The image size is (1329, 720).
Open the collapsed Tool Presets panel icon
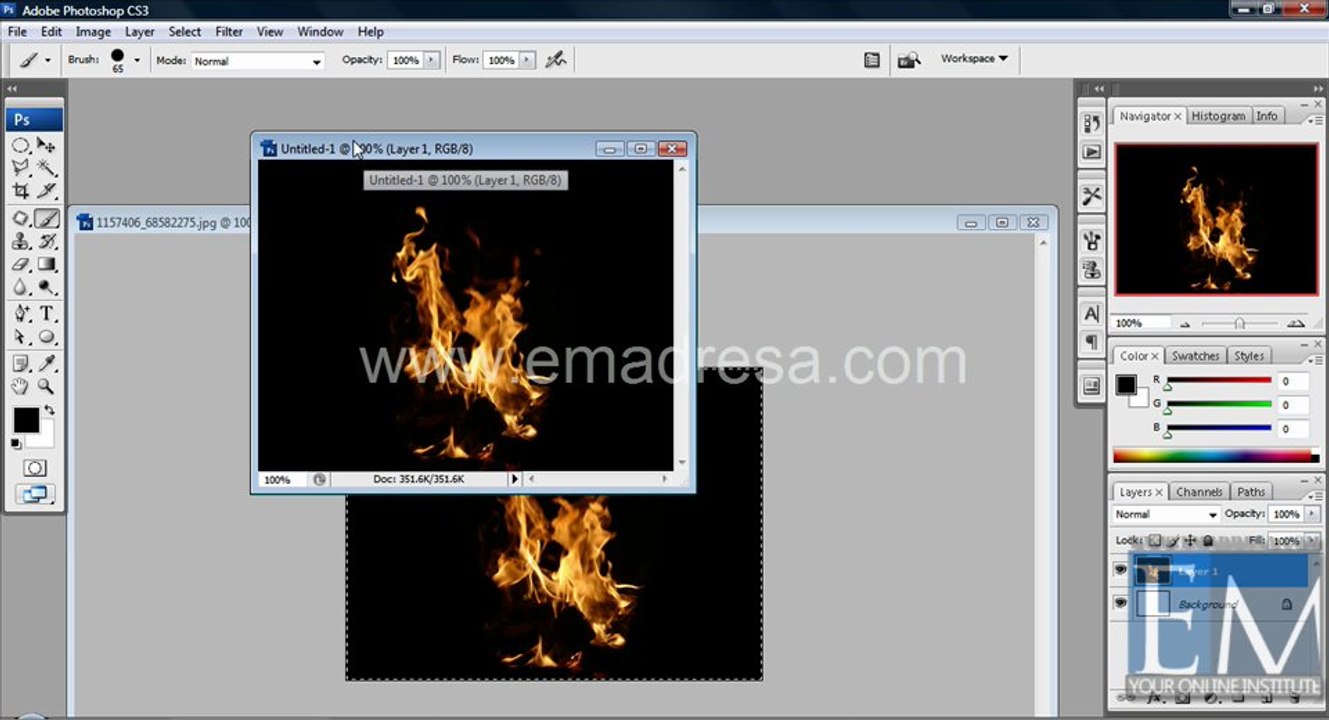tap(1091, 196)
